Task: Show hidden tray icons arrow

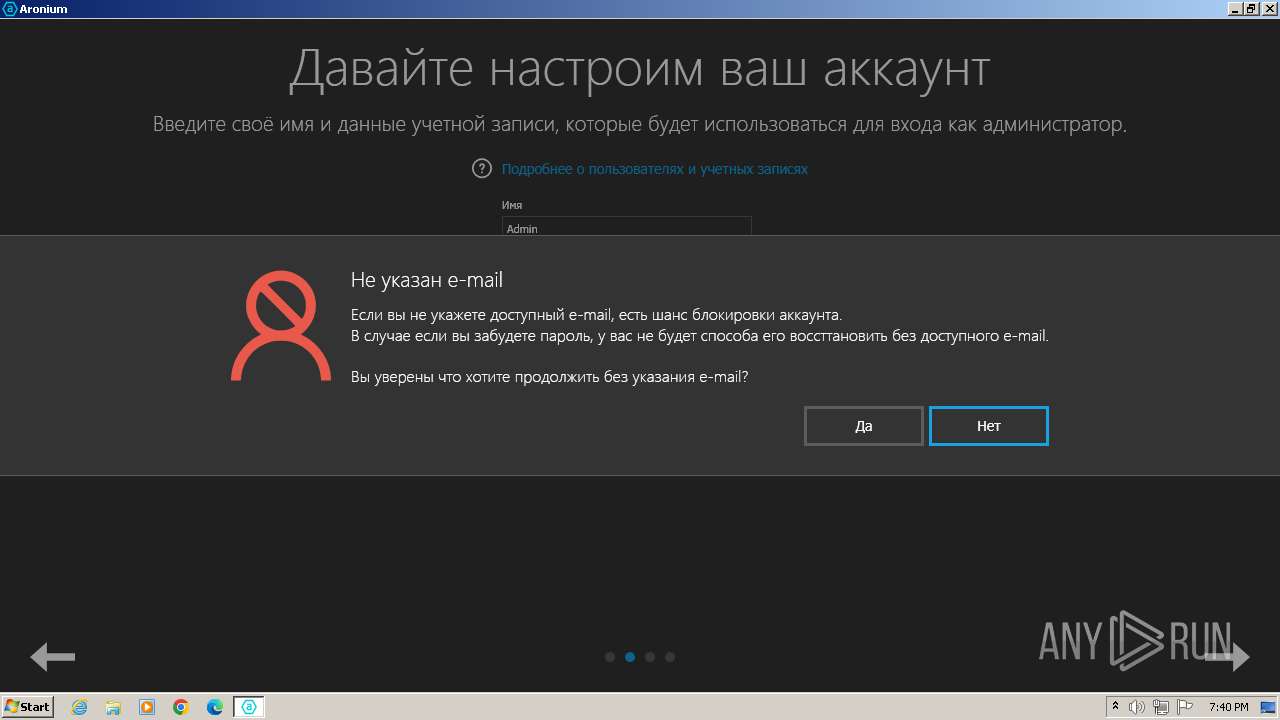Action: (x=1115, y=707)
